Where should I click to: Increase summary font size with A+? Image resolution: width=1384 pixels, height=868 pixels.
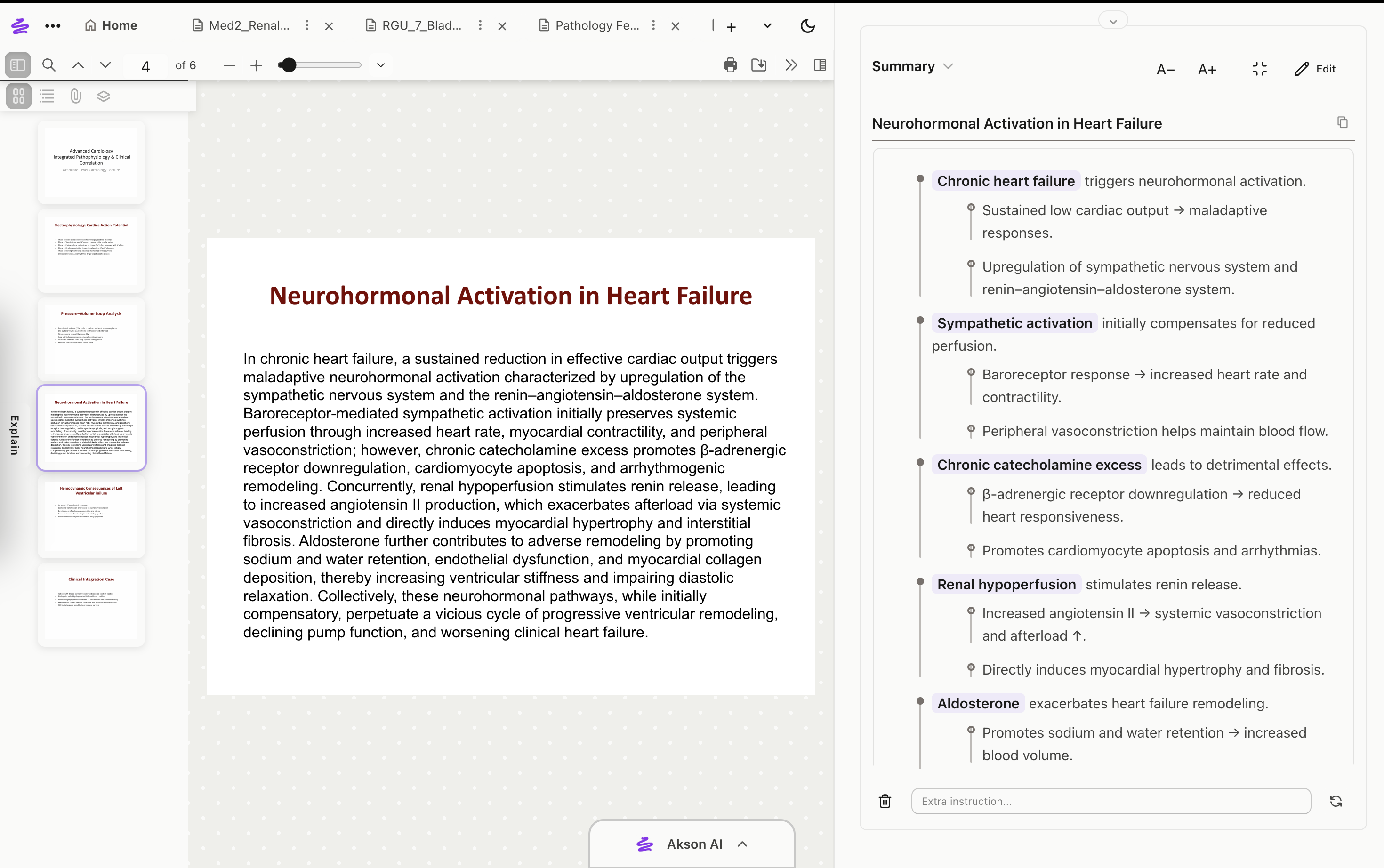tap(1207, 70)
